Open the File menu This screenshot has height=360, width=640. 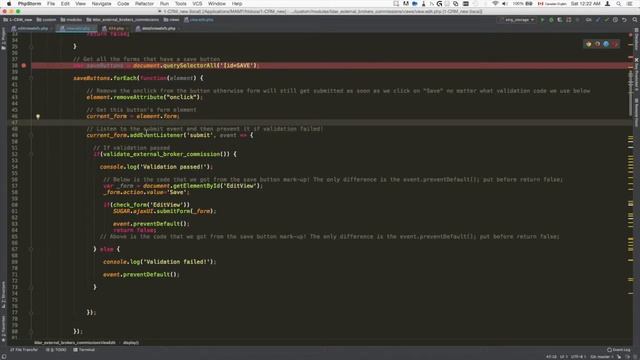point(51,4)
